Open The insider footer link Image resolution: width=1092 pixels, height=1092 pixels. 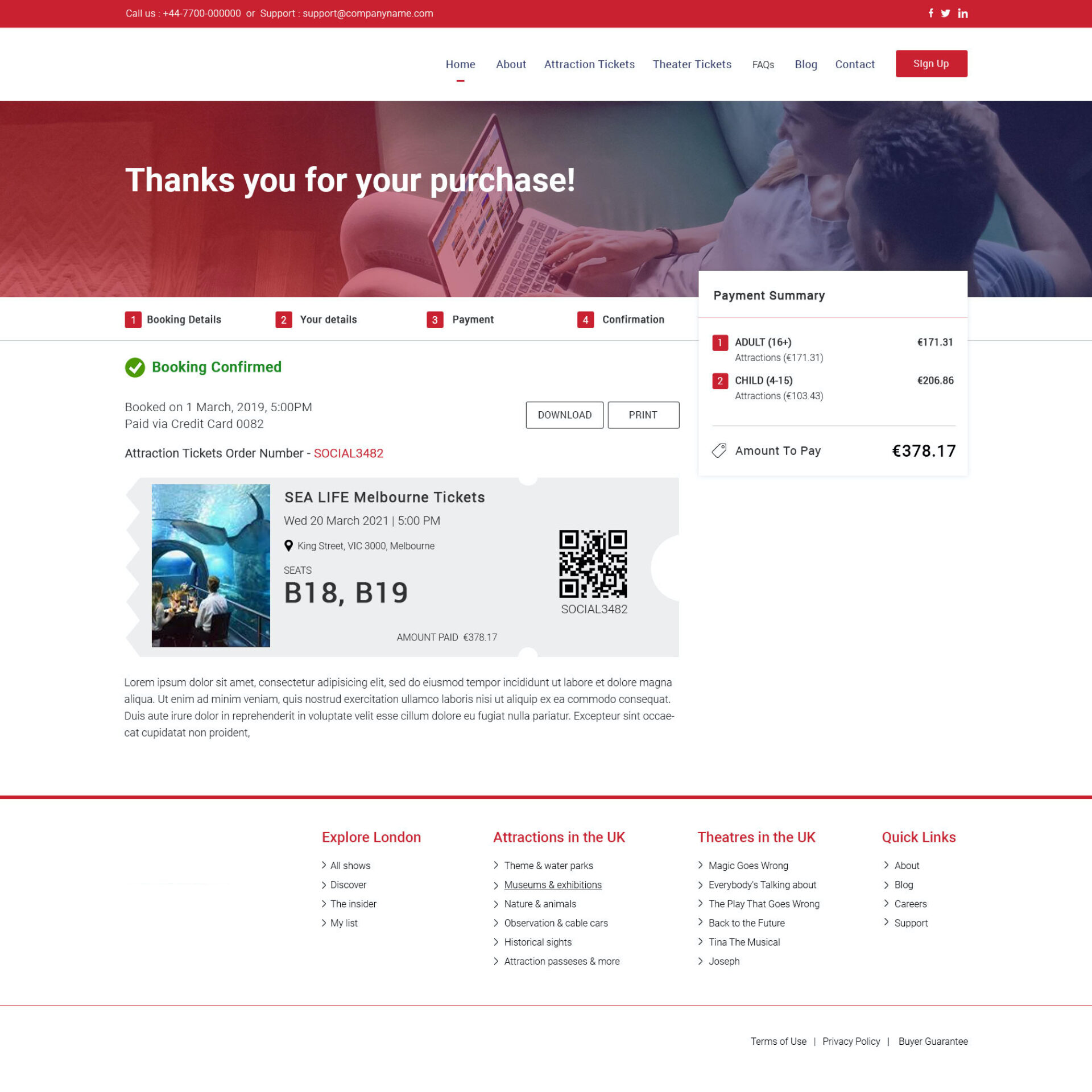point(353,904)
